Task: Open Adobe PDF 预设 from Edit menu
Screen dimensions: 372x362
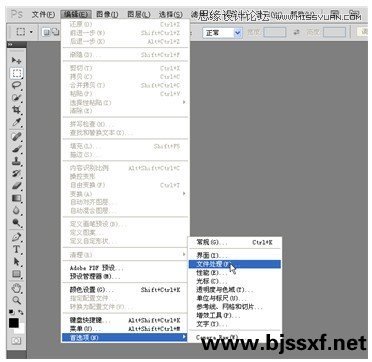Action: [125, 268]
